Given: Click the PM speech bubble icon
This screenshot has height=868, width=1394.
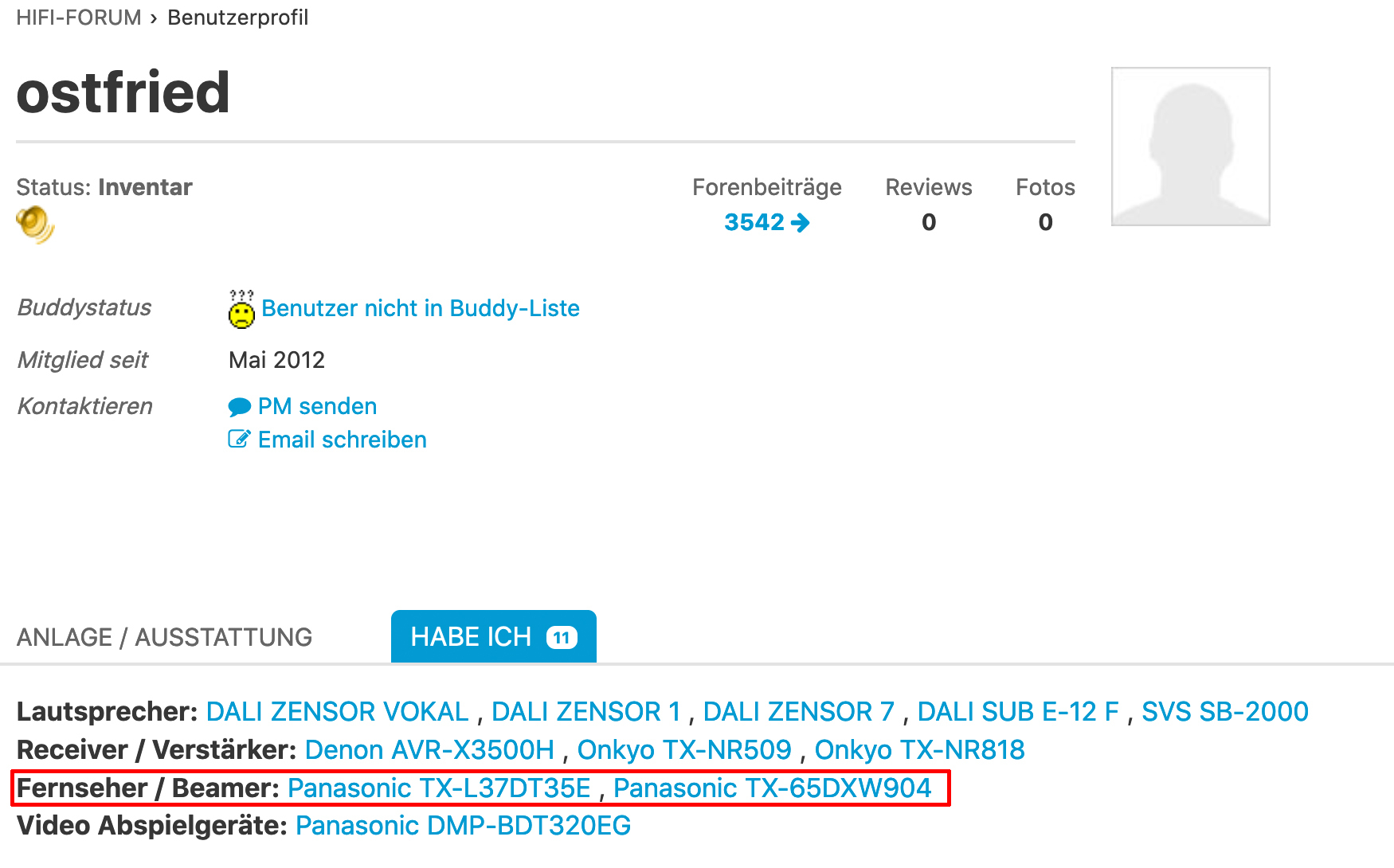Looking at the screenshot, I should point(239,407).
